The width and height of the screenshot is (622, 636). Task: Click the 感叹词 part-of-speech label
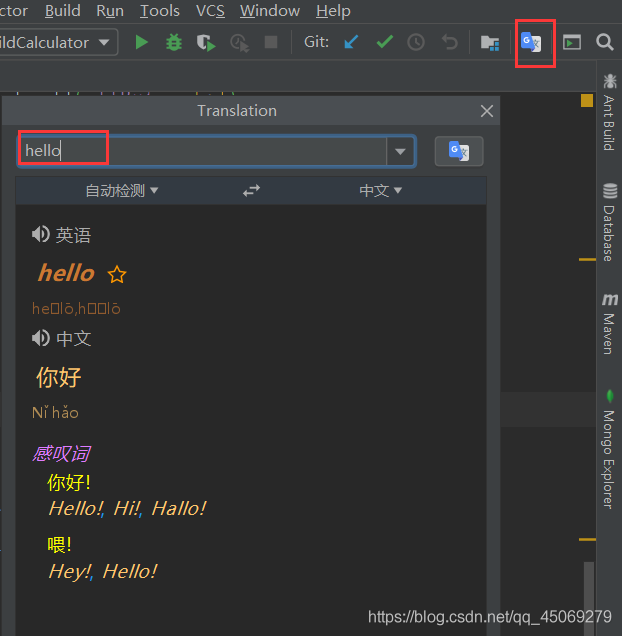click(x=61, y=453)
